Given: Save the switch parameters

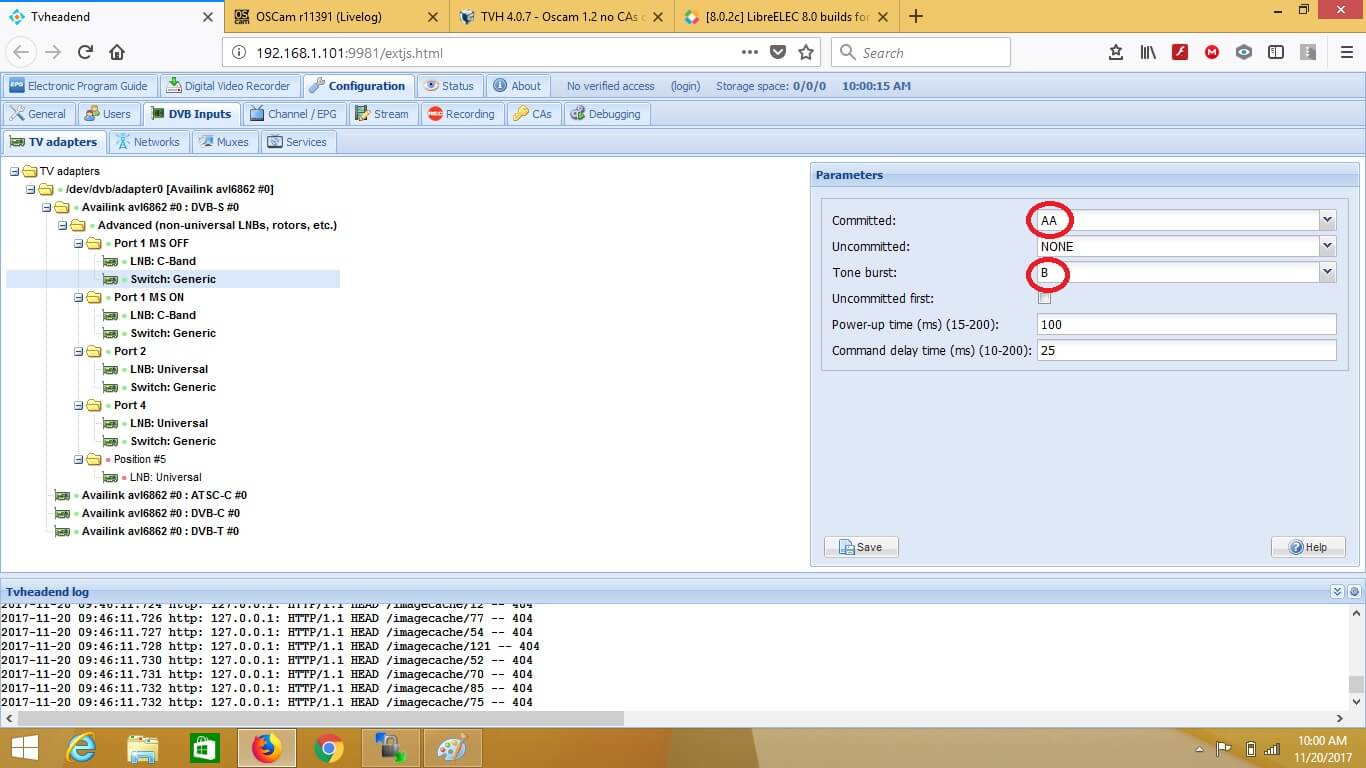Looking at the screenshot, I should click(861, 547).
